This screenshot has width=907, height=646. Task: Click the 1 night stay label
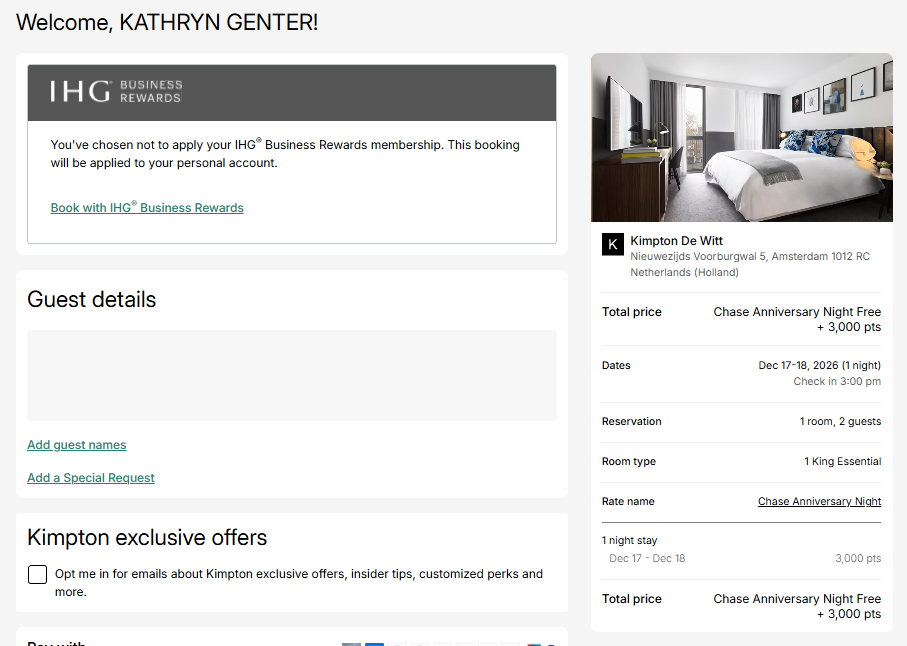click(x=629, y=540)
